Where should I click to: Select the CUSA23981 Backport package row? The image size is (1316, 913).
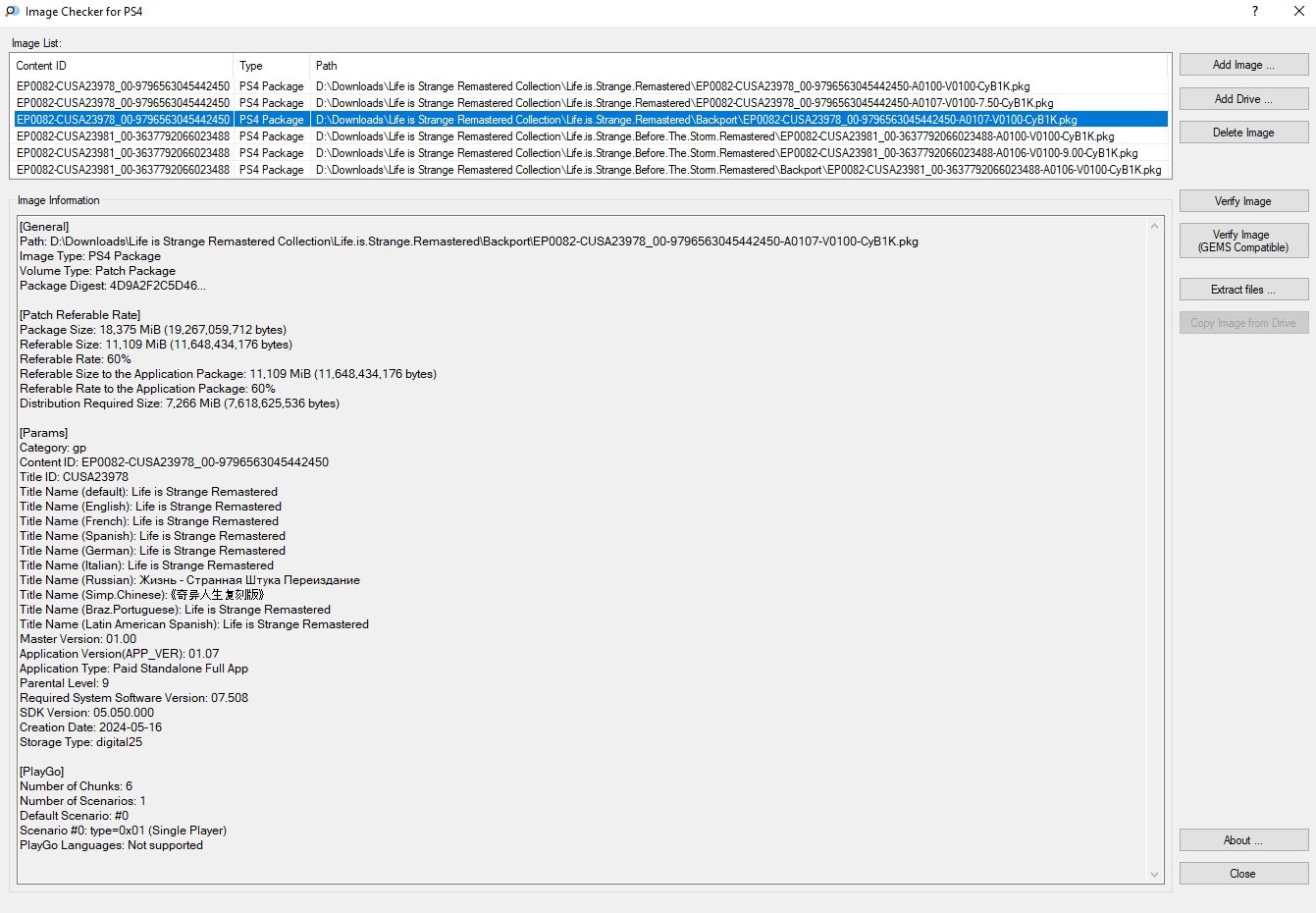pos(590,170)
